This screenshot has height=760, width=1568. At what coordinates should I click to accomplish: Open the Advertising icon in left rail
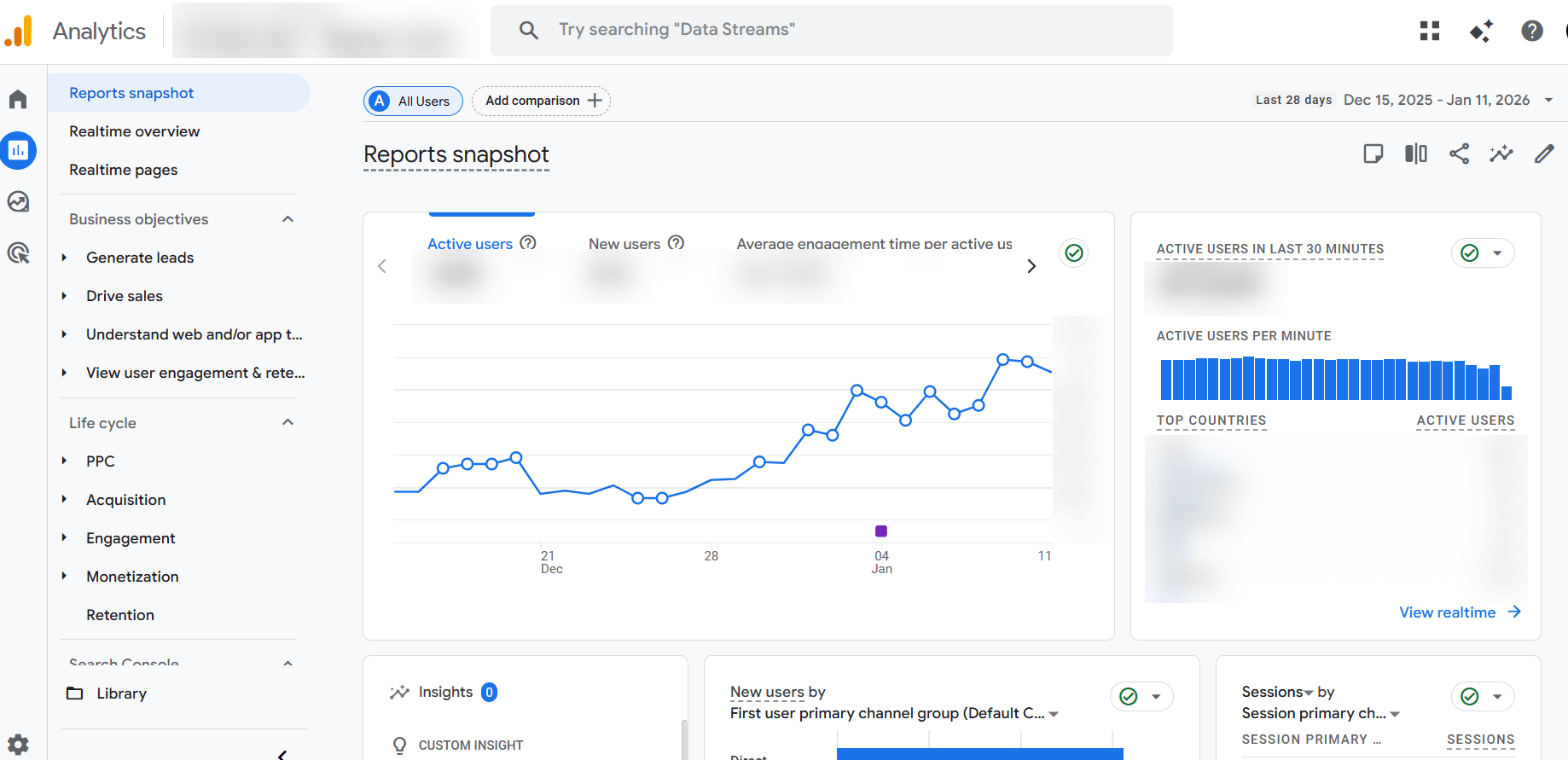coord(18,252)
